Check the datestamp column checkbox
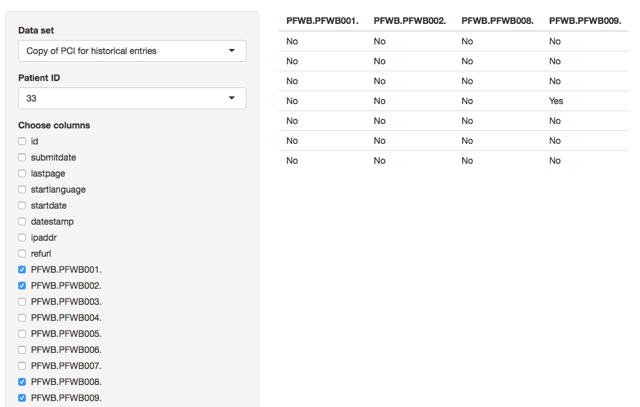The width and height of the screenshot is (640, 407). 23,222
